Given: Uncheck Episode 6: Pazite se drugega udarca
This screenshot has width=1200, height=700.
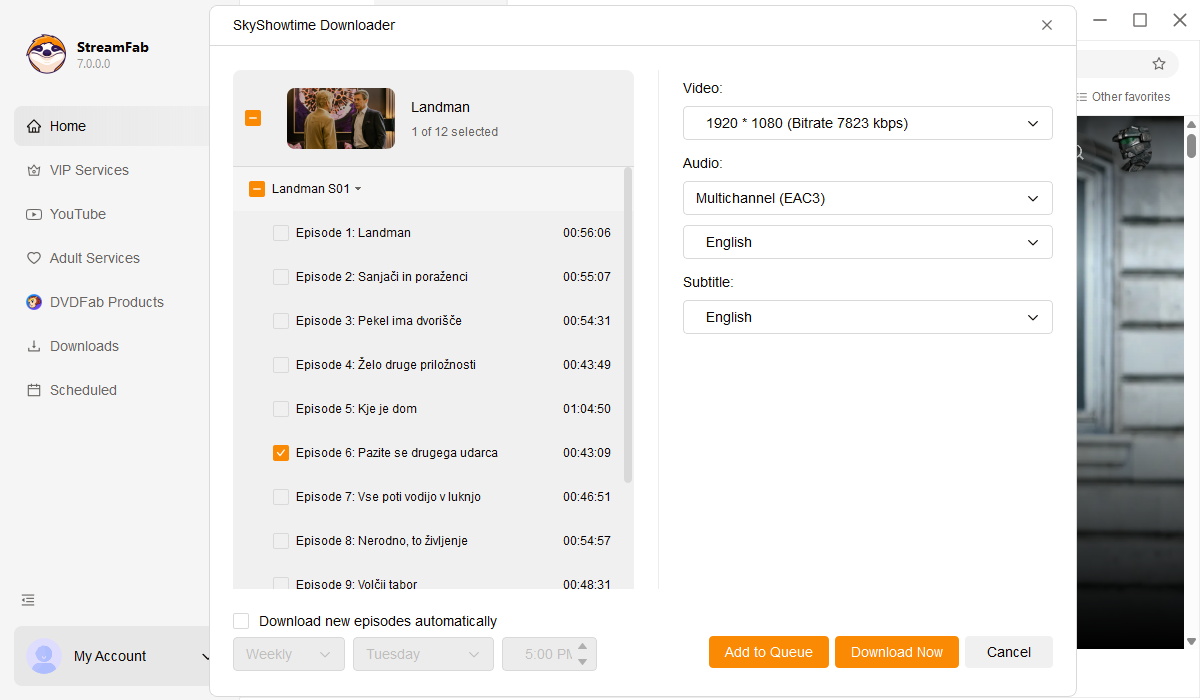Looking at the screenshot, I should (281, 452).
